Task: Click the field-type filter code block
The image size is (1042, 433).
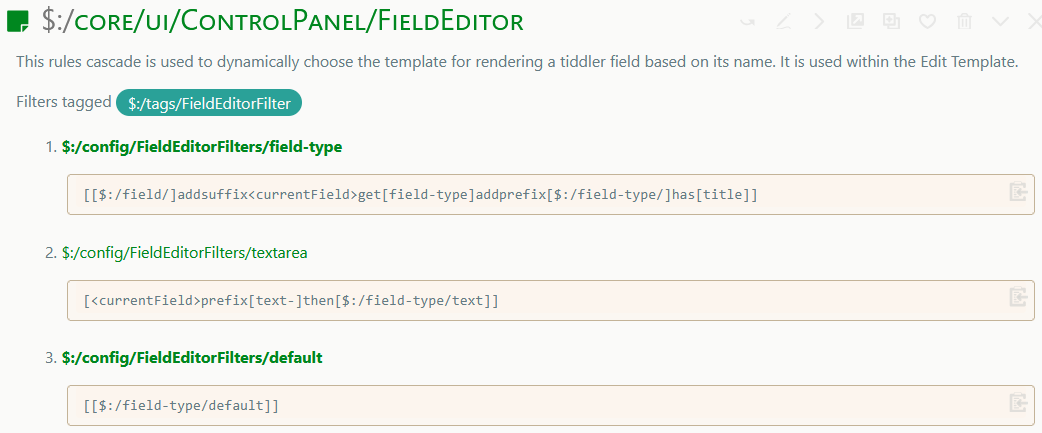Action: pyautogui.click(x=420, y=193)
